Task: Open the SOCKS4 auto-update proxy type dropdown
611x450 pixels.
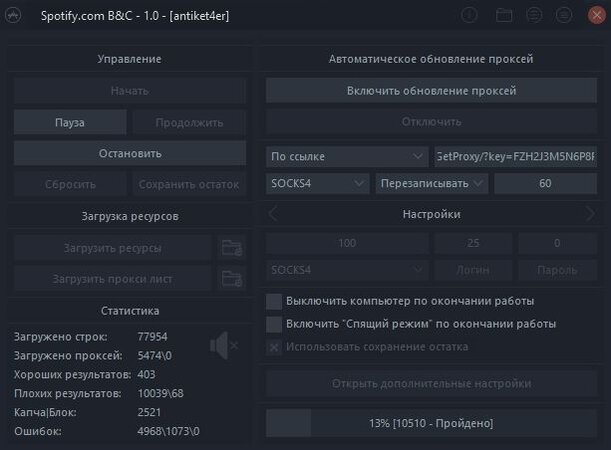Action: pyautogui.click(x=318, y=183)
